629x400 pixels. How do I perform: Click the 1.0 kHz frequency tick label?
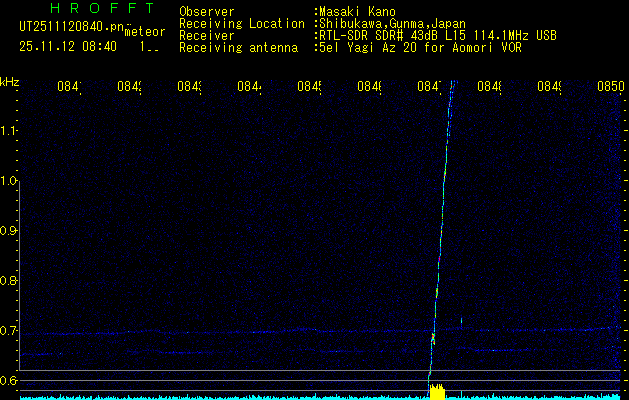(x=9, y=181)
